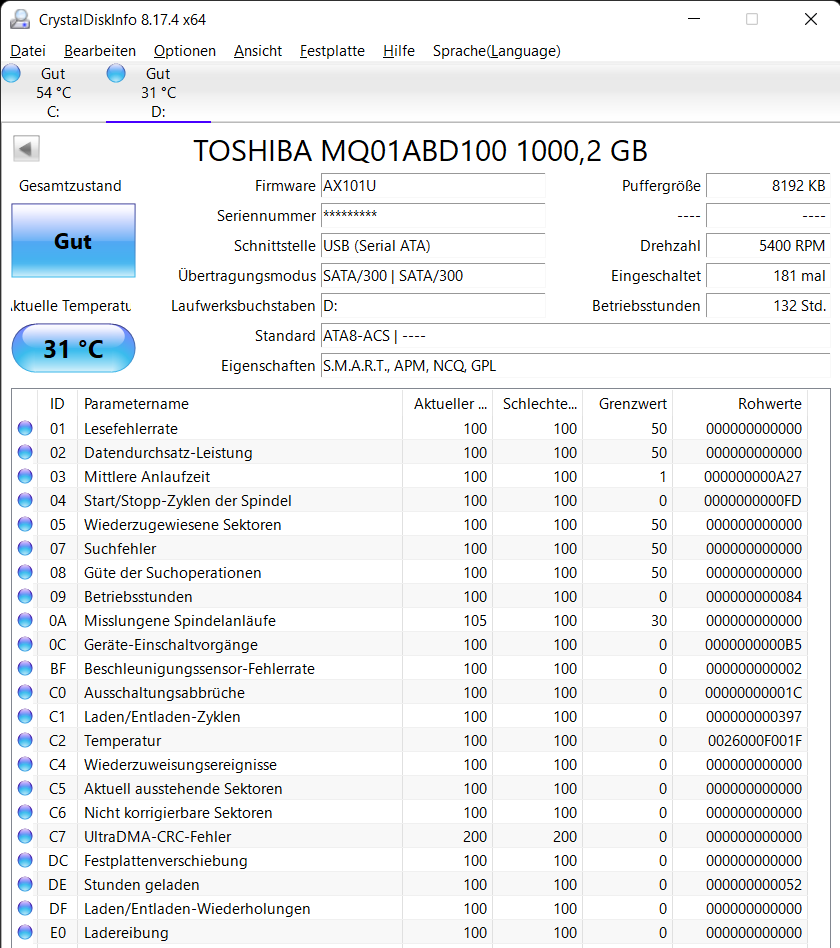Open the Festplatte menu
Screen dimensions: 840x948
click(331, 51)
